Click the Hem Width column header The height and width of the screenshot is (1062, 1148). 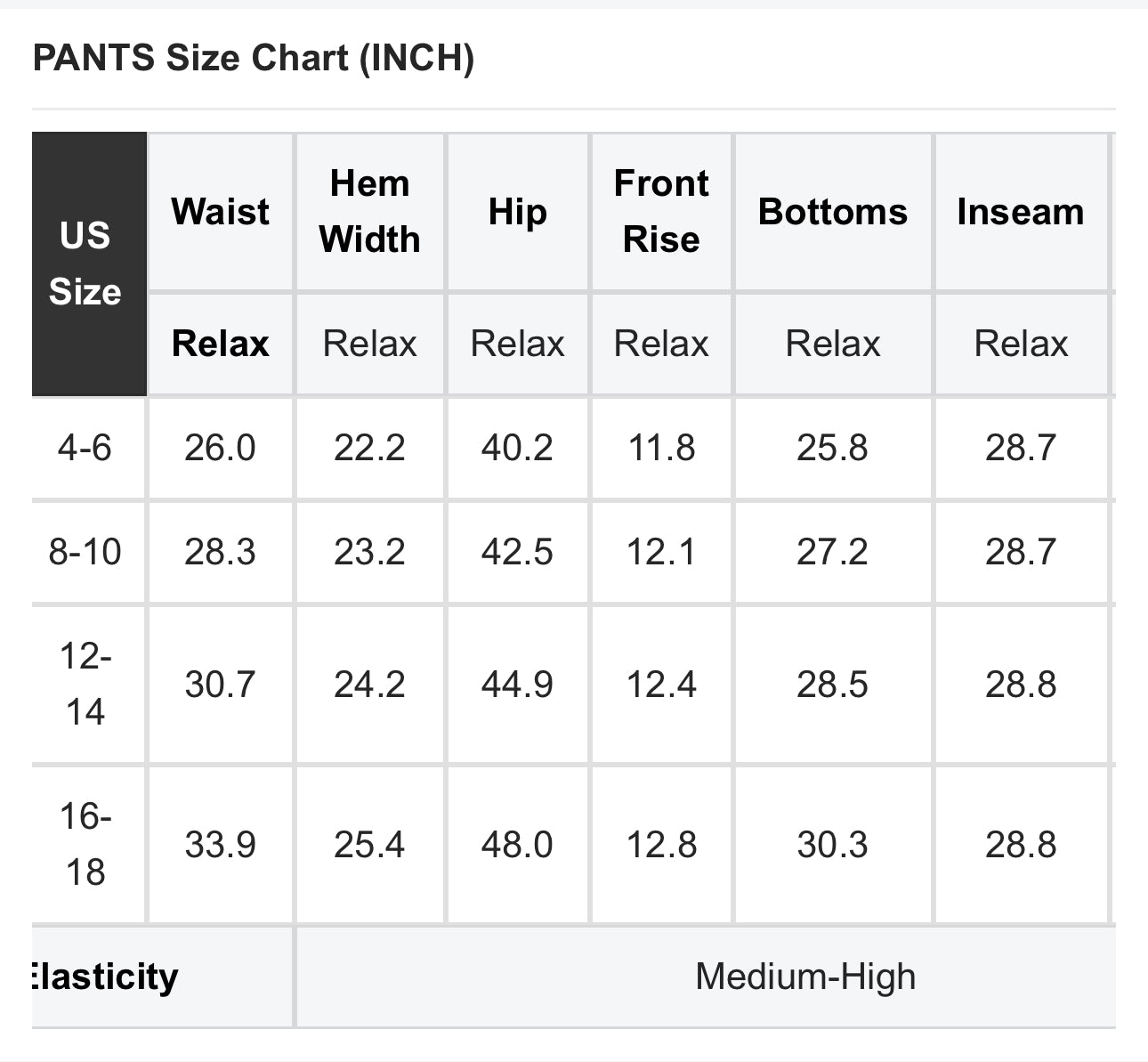tap(369, 212)
